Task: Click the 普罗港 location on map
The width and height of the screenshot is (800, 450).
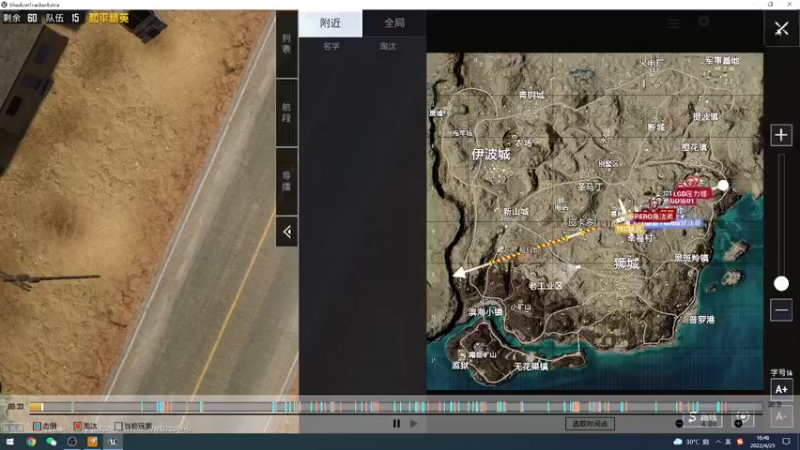Action: pyautogui.click(x=702, y=319)
